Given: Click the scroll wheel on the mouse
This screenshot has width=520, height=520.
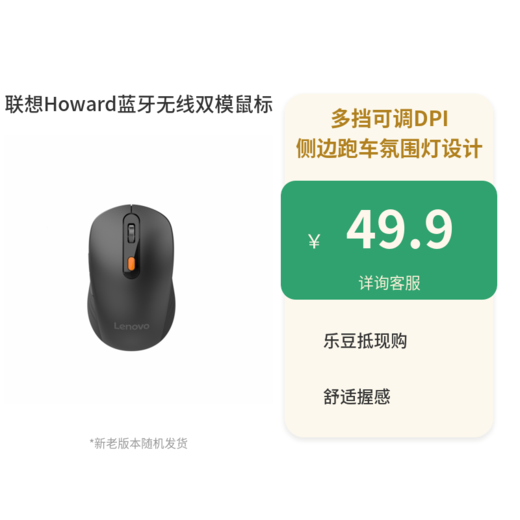Looking at the screenshot, I should click(131, 233).
